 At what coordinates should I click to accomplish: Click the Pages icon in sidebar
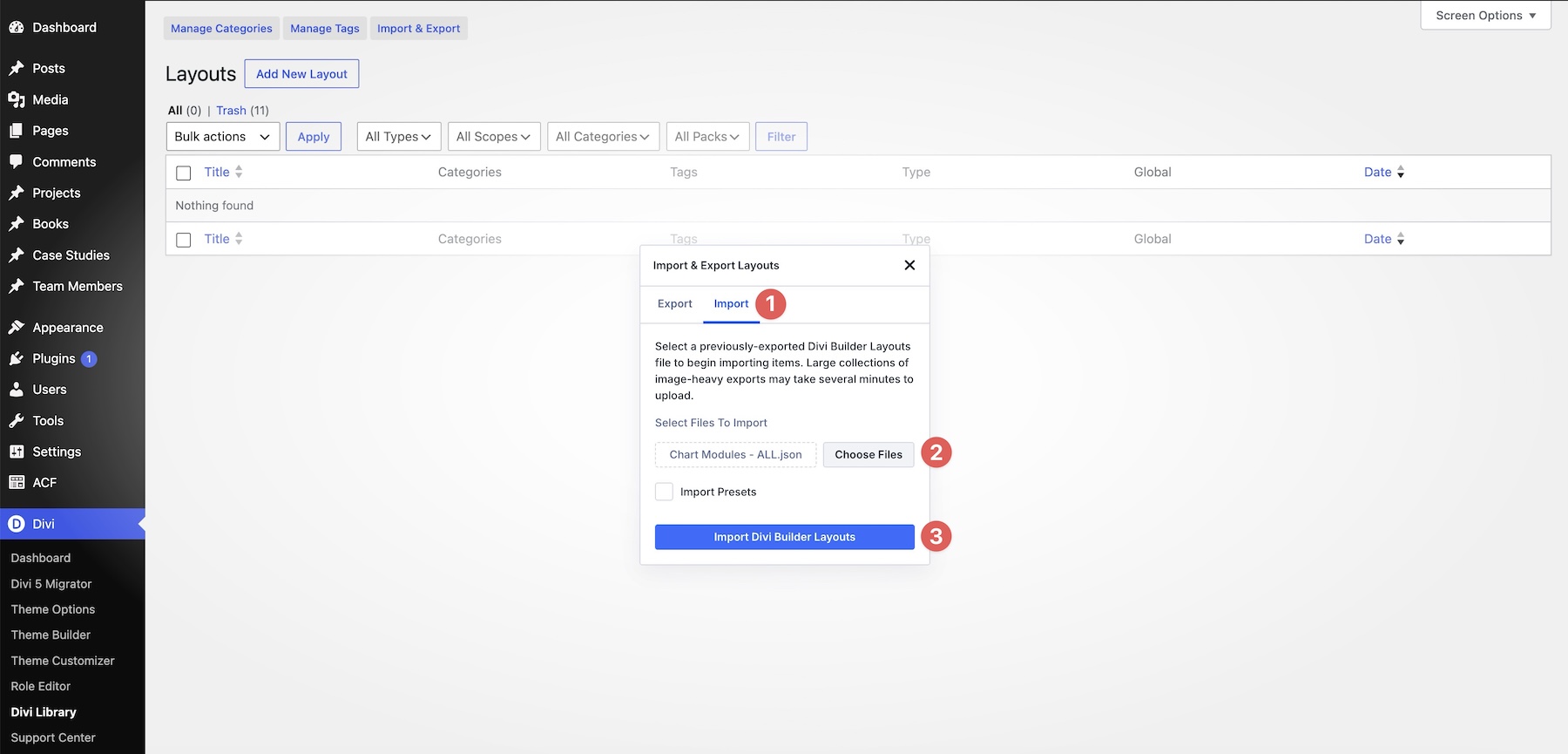pyautogui.click(x=17, y=131)
